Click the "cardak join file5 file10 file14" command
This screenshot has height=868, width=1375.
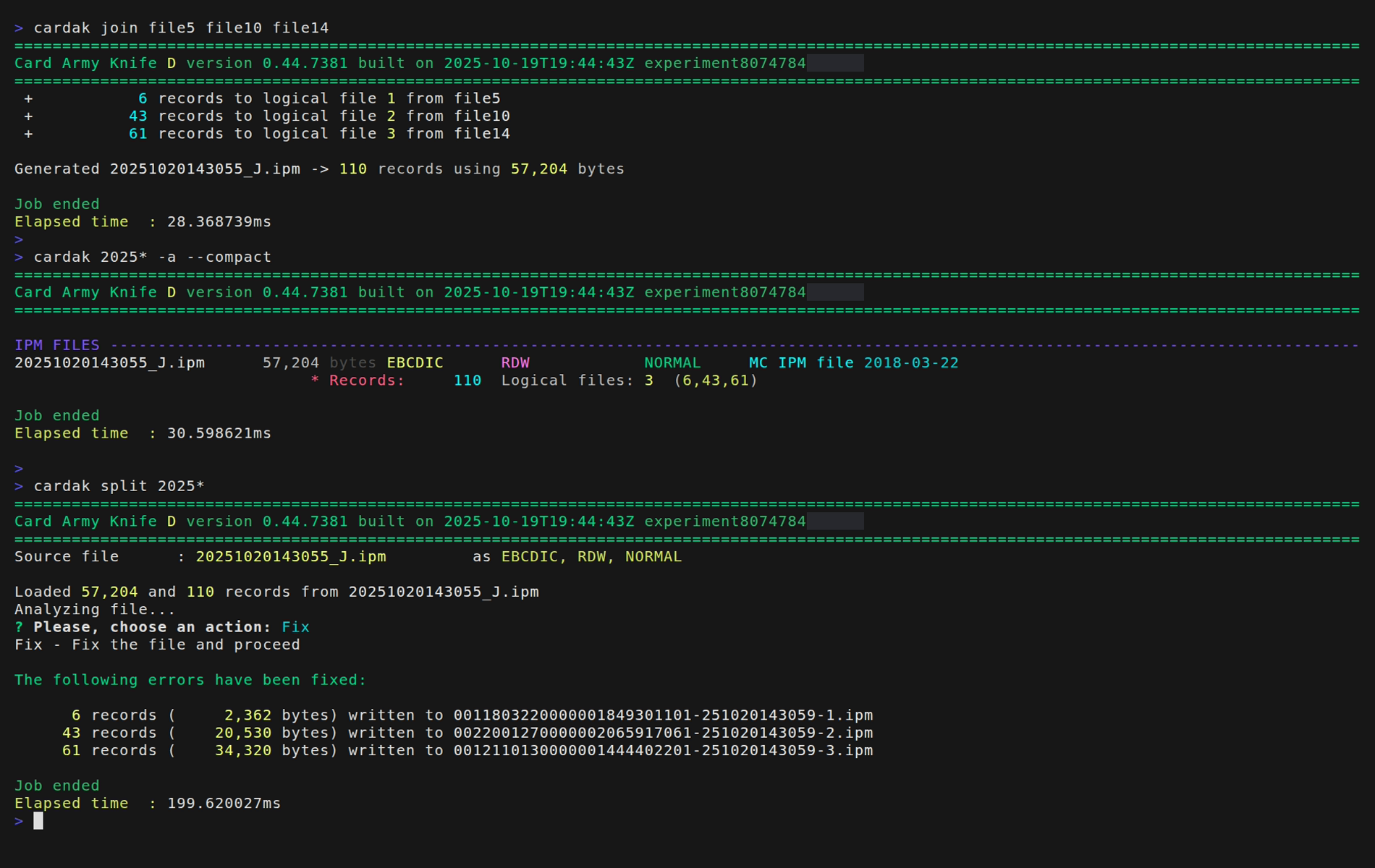(181, 28)
